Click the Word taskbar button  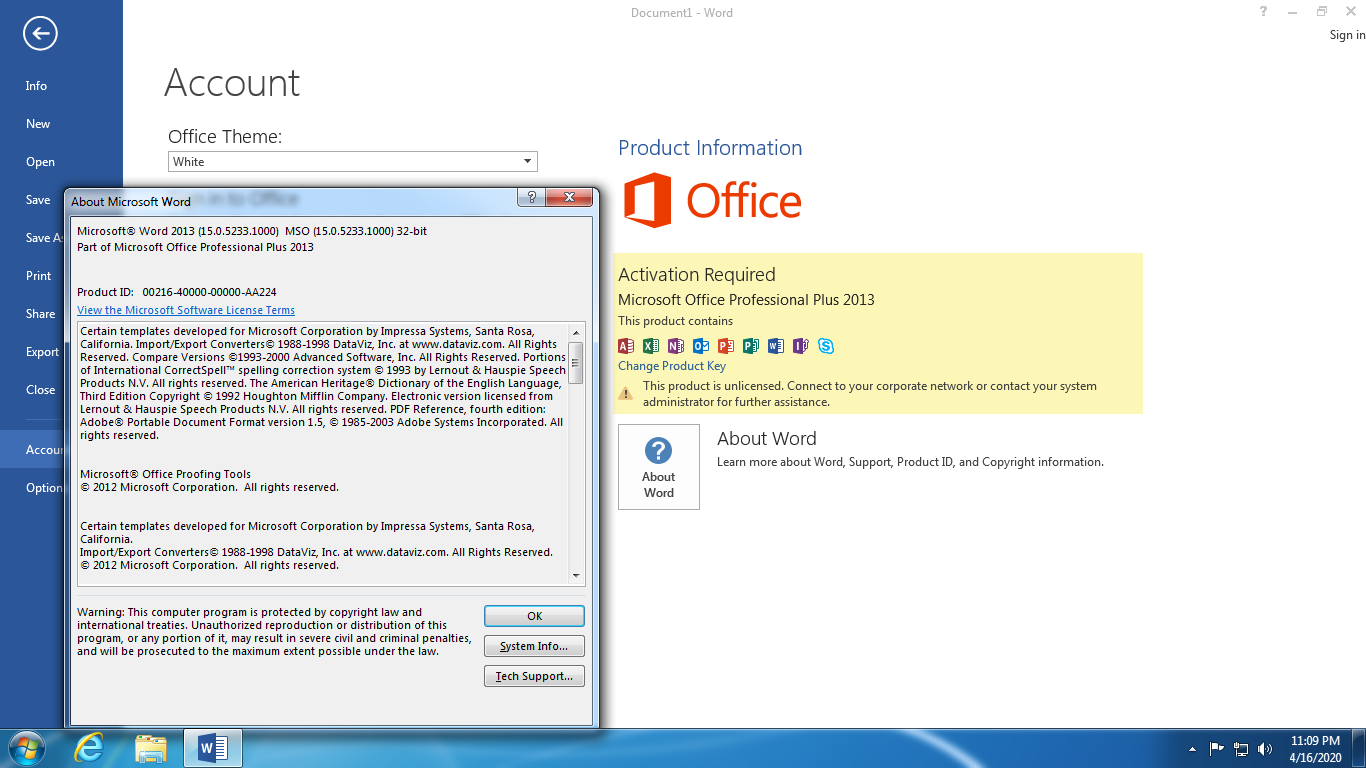[x=213, y=748]
